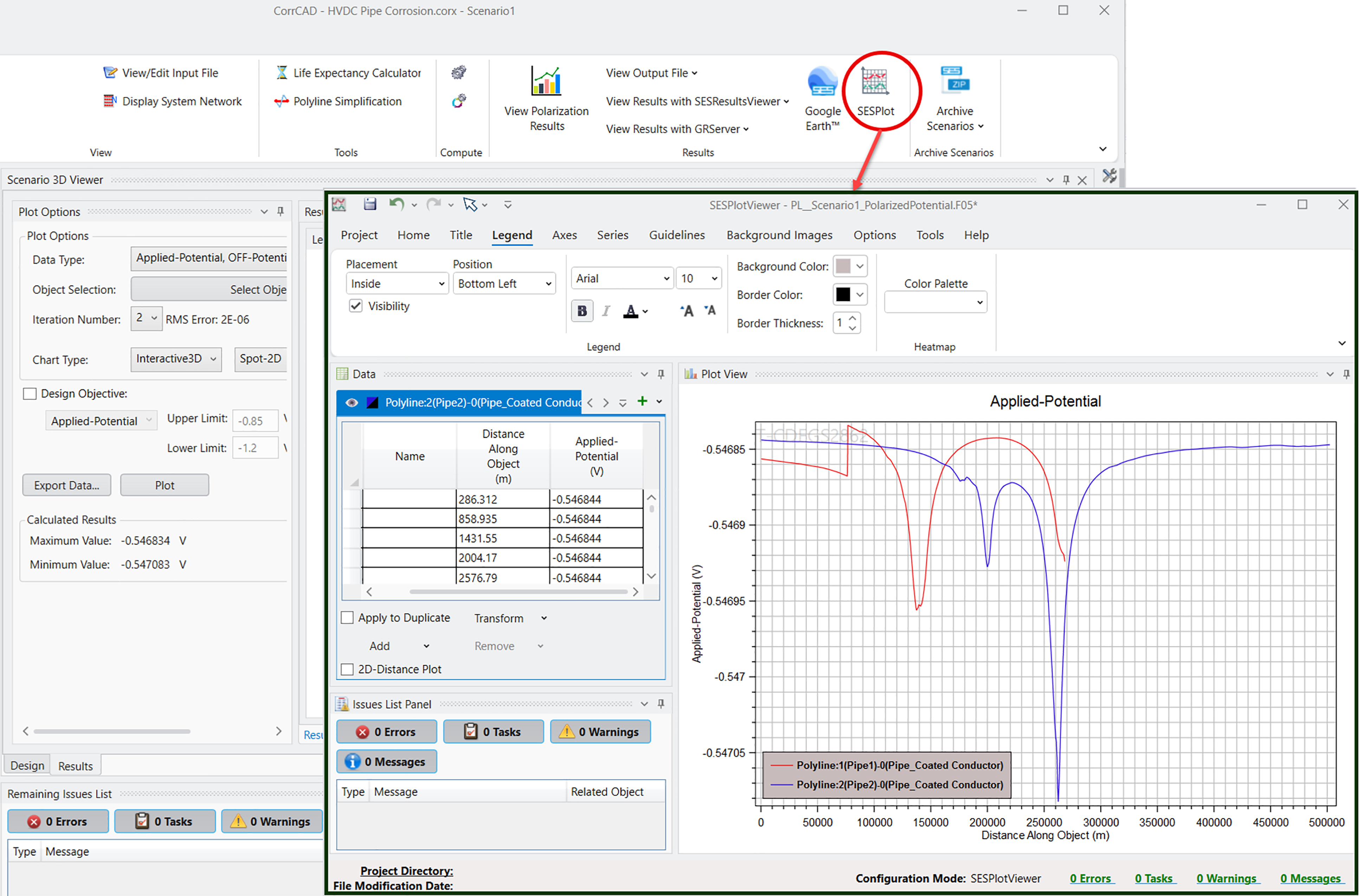Click the Plot button
The height and width of the screenshot is (896, 1359).
(x=165, y=485)
